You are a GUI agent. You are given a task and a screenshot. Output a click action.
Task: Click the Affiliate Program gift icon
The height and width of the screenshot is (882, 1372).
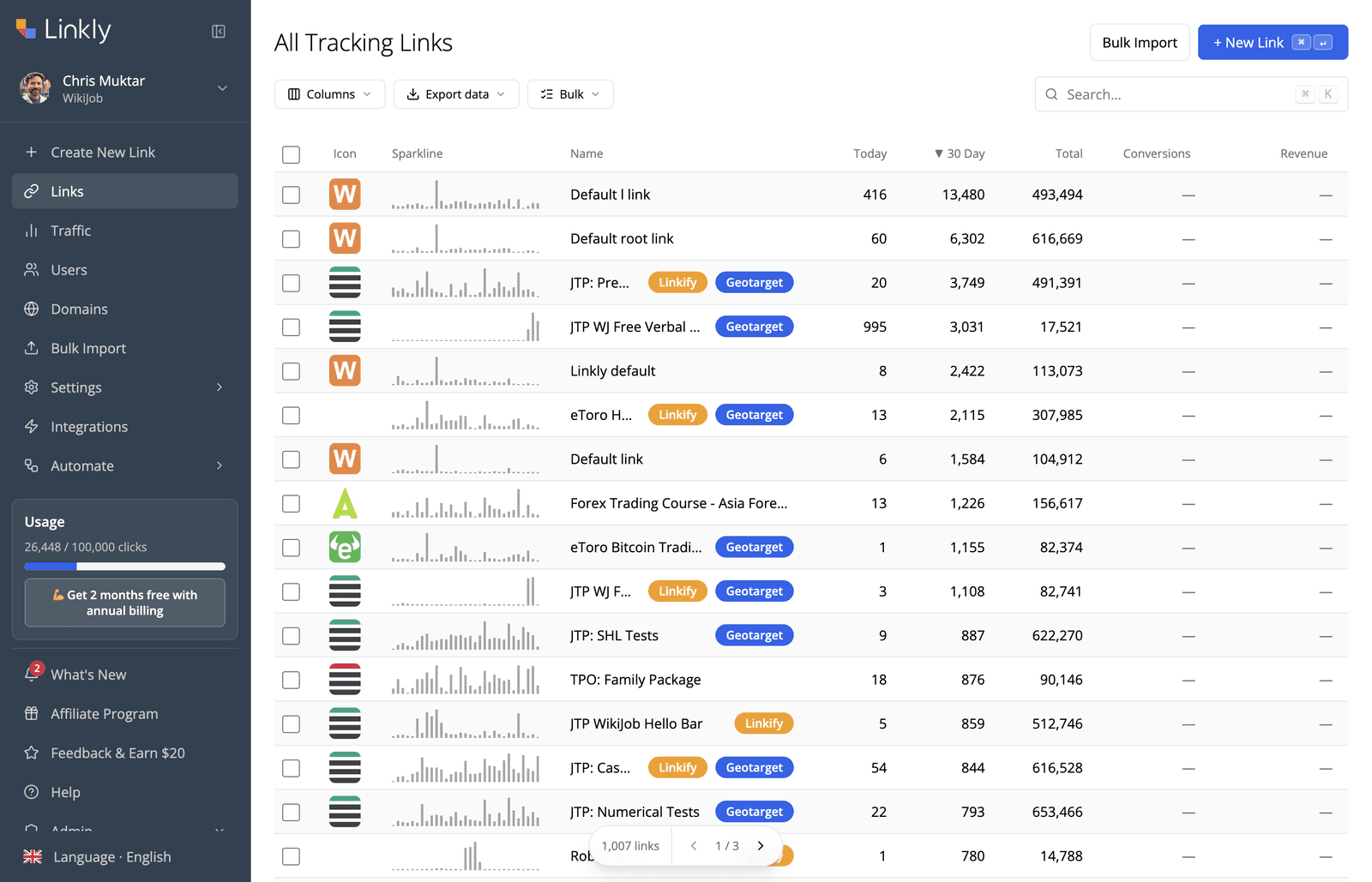32,714
